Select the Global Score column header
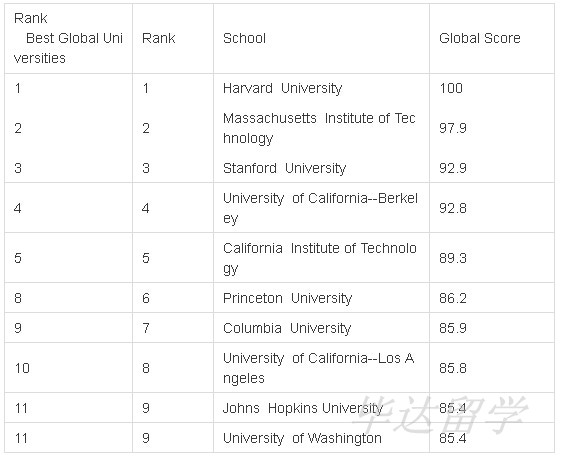The width and height of the screenshot is (564, 457). click(x=479, y=38)
